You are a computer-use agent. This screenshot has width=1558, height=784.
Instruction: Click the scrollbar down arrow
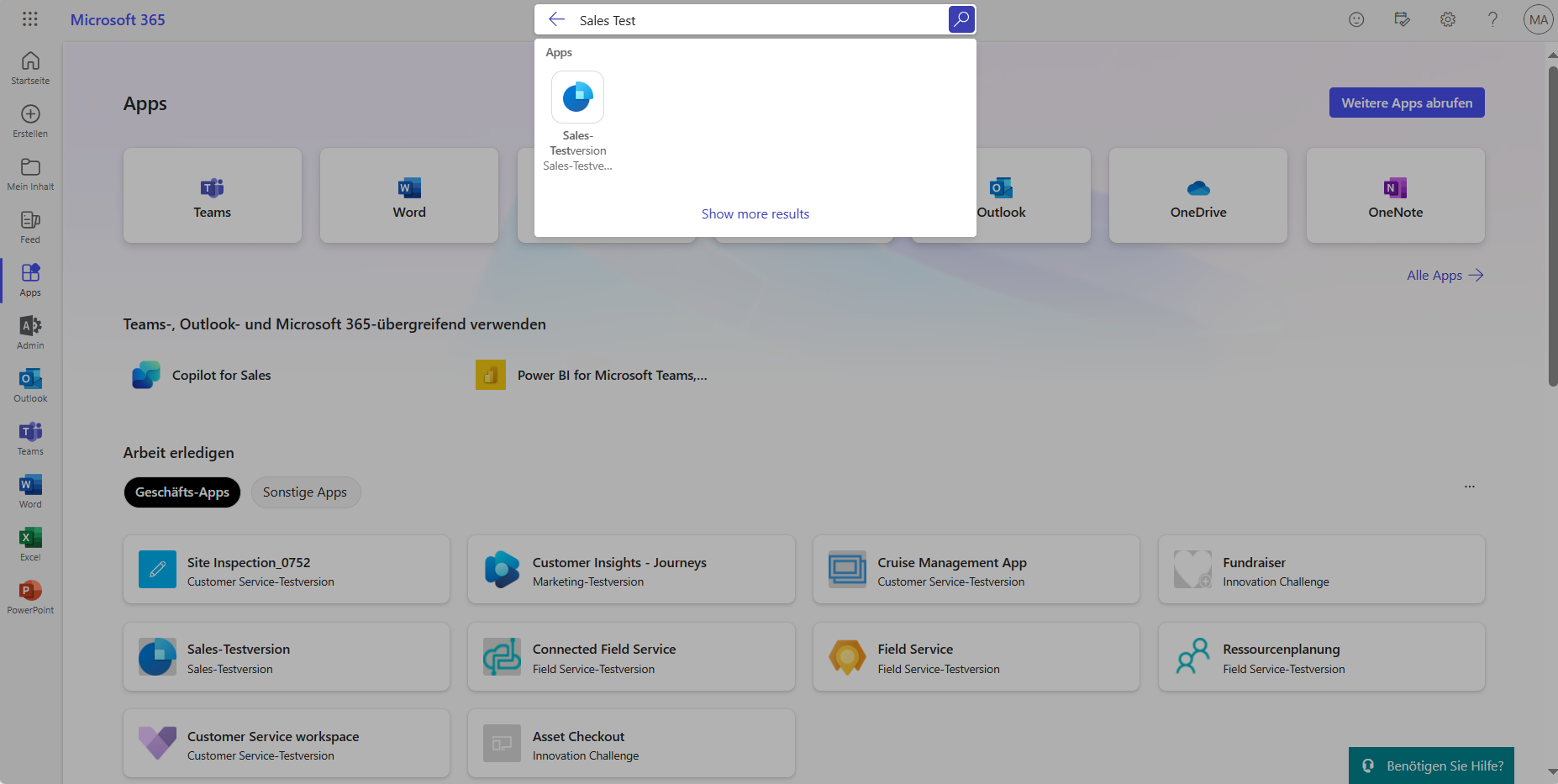pos(1552,771)
